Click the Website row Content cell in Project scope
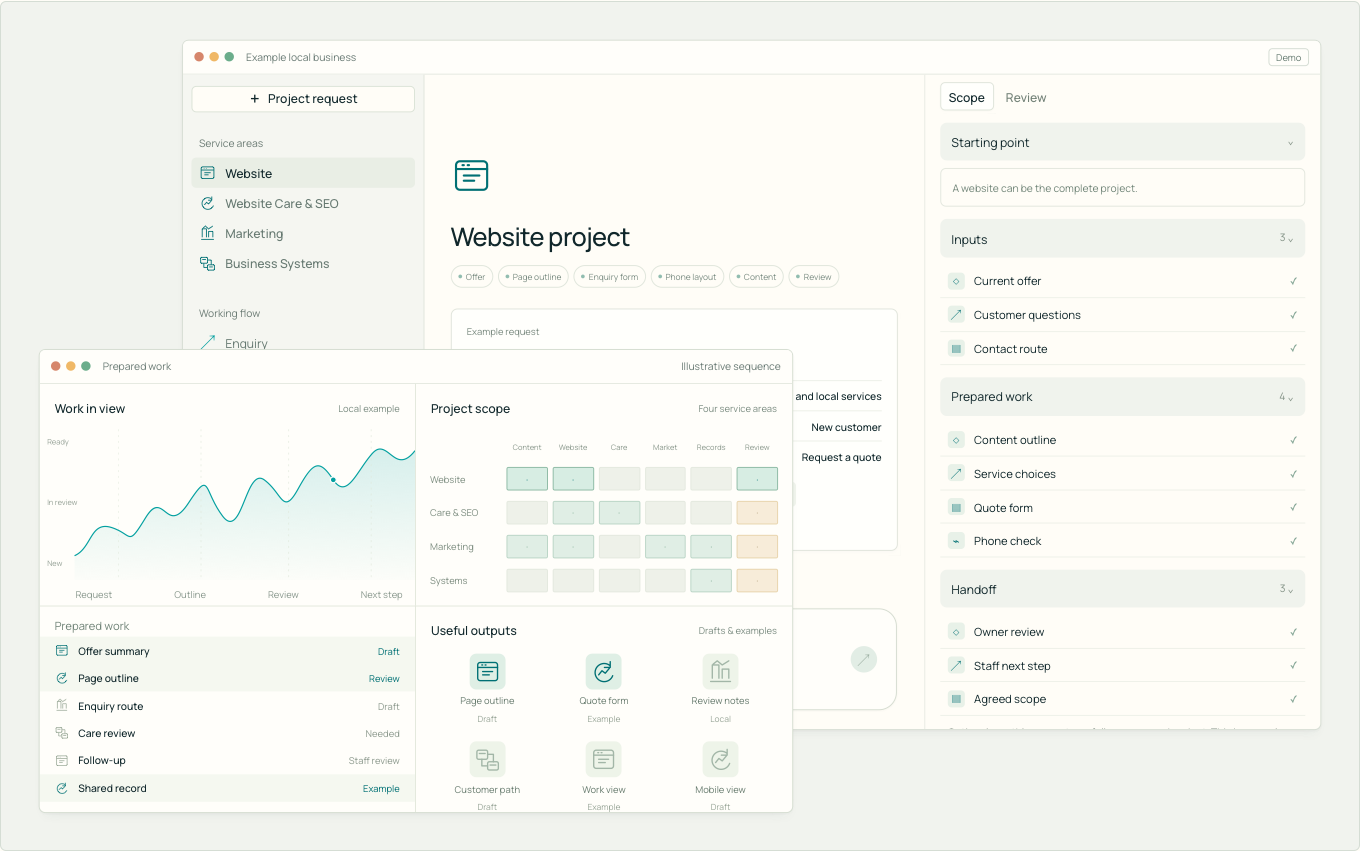This screenshot has width=1360, height=851. [527, 479]
